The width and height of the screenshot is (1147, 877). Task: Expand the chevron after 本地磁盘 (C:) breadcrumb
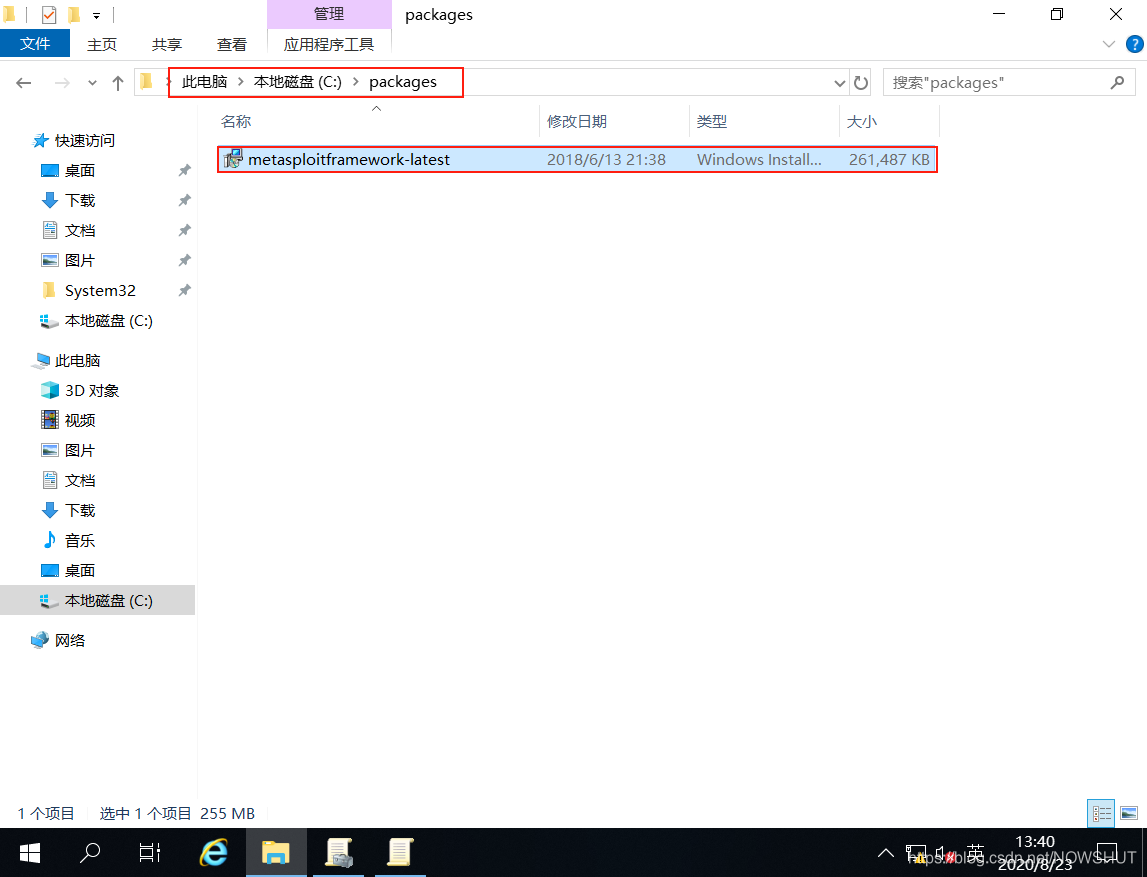point(356,82)
